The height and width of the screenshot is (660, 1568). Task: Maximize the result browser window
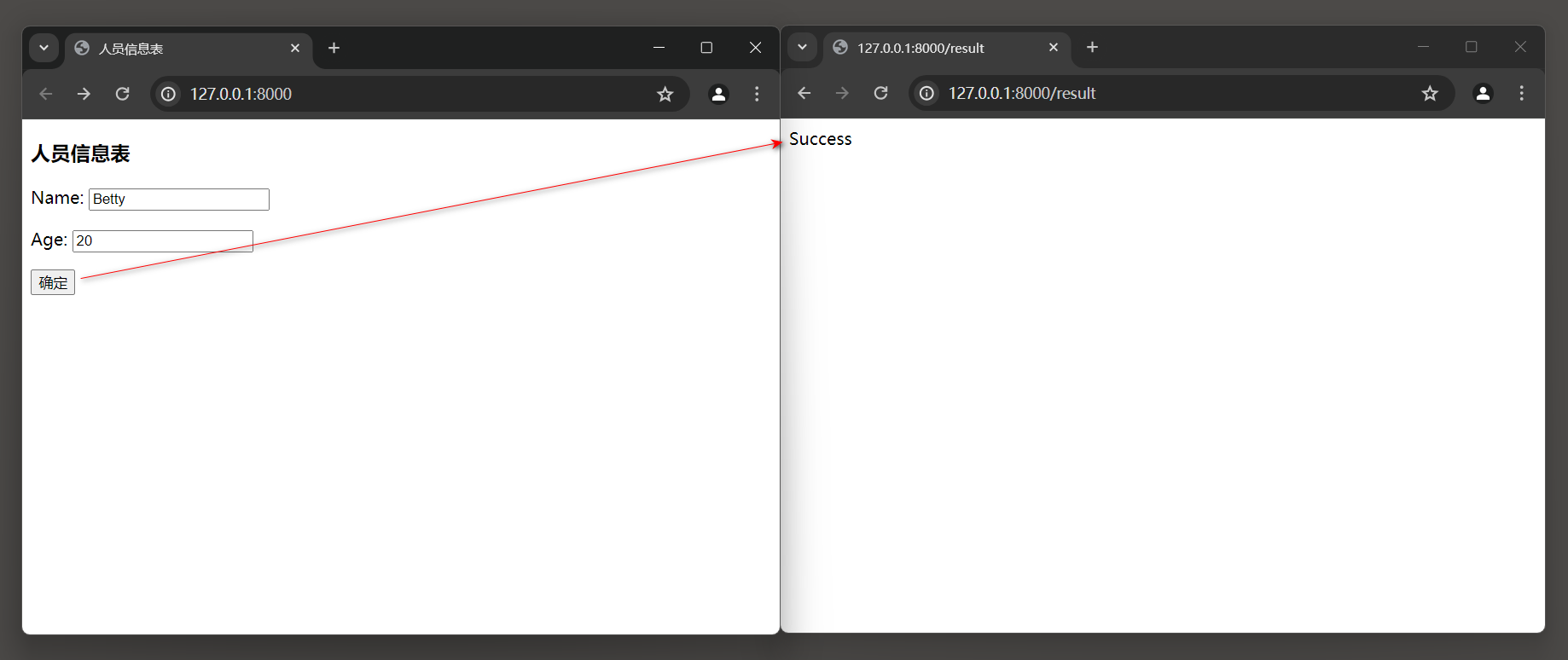pyautogui.click(x=1472, y=47)
